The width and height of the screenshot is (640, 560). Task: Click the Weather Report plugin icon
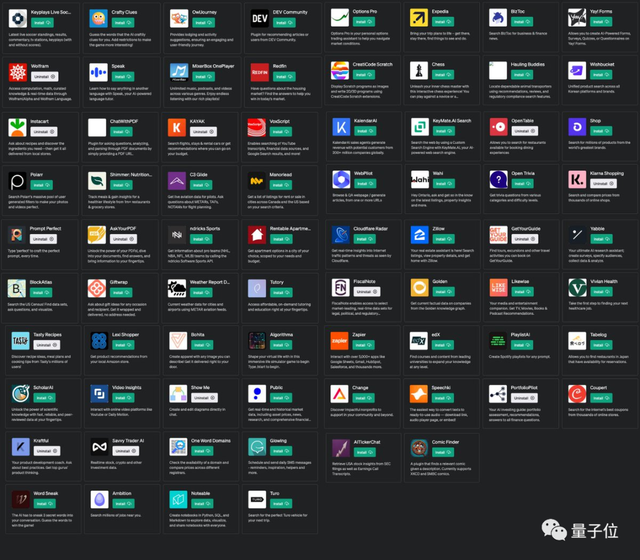pyautogui.click(x=177, y=289)
